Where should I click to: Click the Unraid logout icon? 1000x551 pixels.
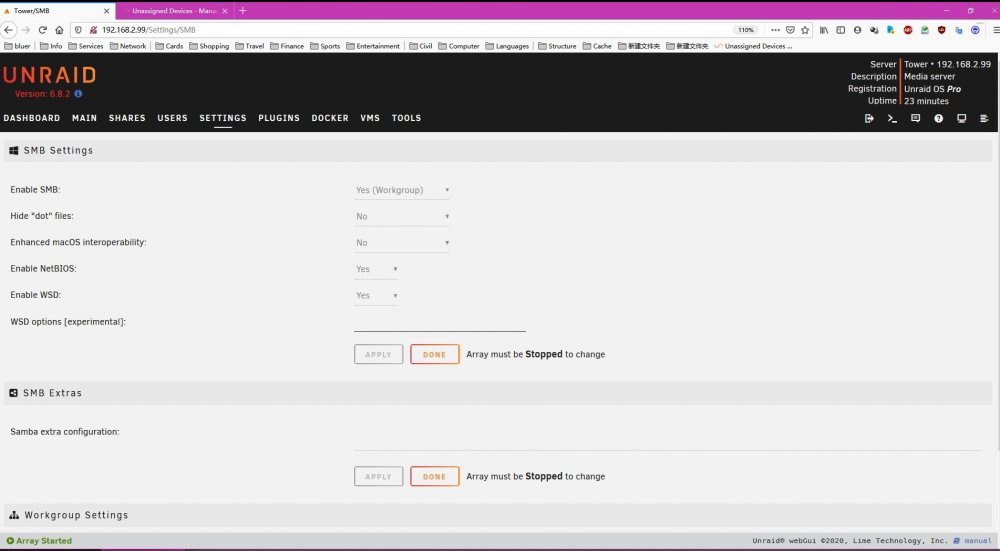coord(869,119)
